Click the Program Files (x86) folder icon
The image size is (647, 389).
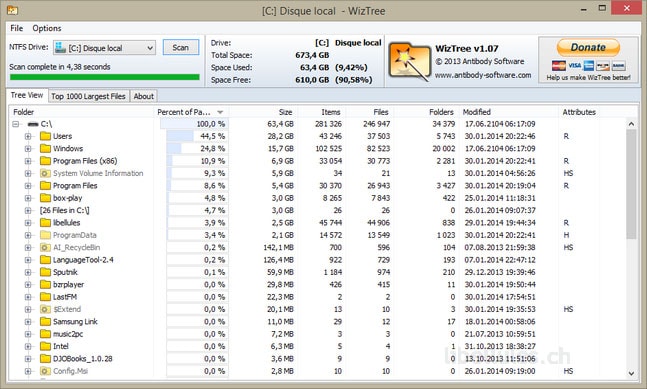point(45,161)
